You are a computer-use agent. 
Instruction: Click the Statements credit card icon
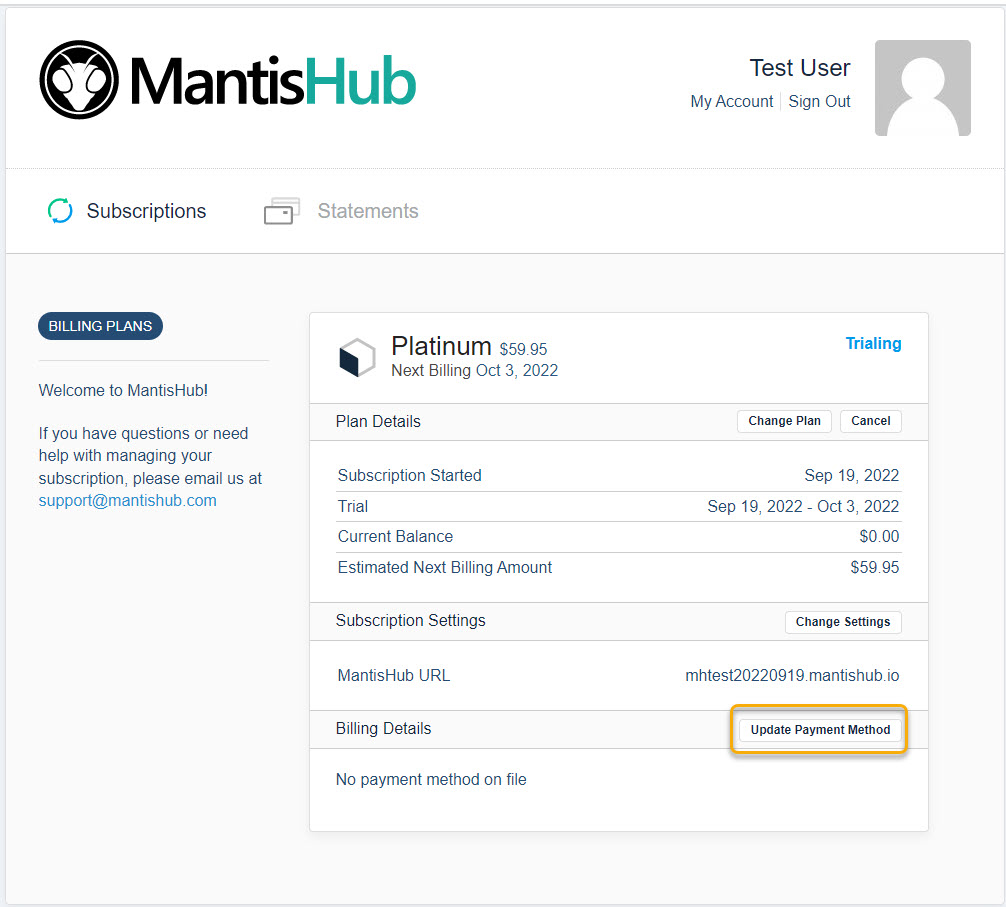click(282, 211)
